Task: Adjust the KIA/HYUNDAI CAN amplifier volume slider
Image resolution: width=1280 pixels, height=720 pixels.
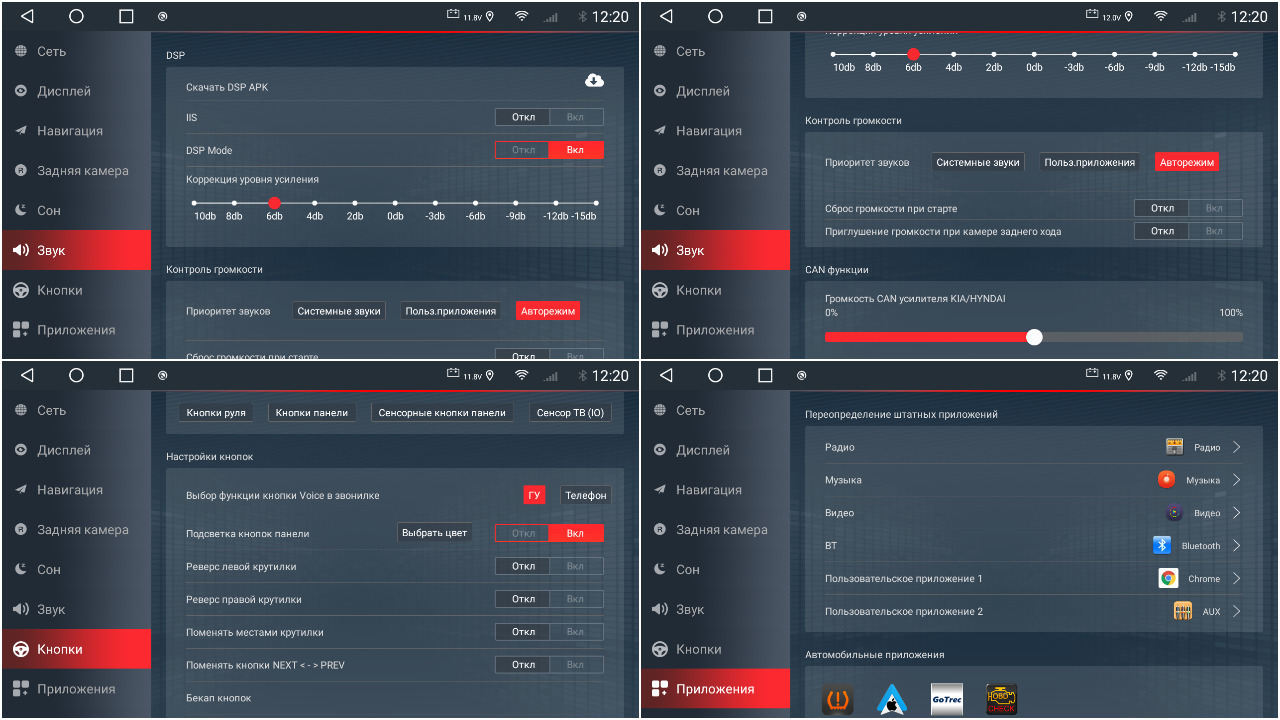Action: coord(1034,337)
